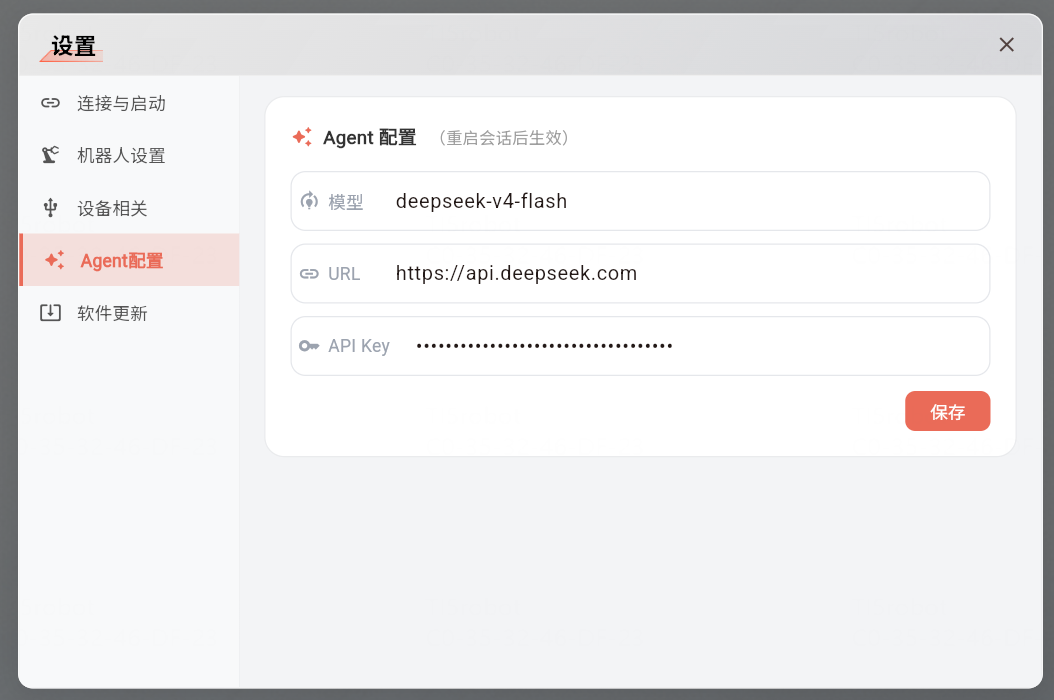Close the 设置 dialog with the X button
1054x700 pixels.
tap(1006, 44)
